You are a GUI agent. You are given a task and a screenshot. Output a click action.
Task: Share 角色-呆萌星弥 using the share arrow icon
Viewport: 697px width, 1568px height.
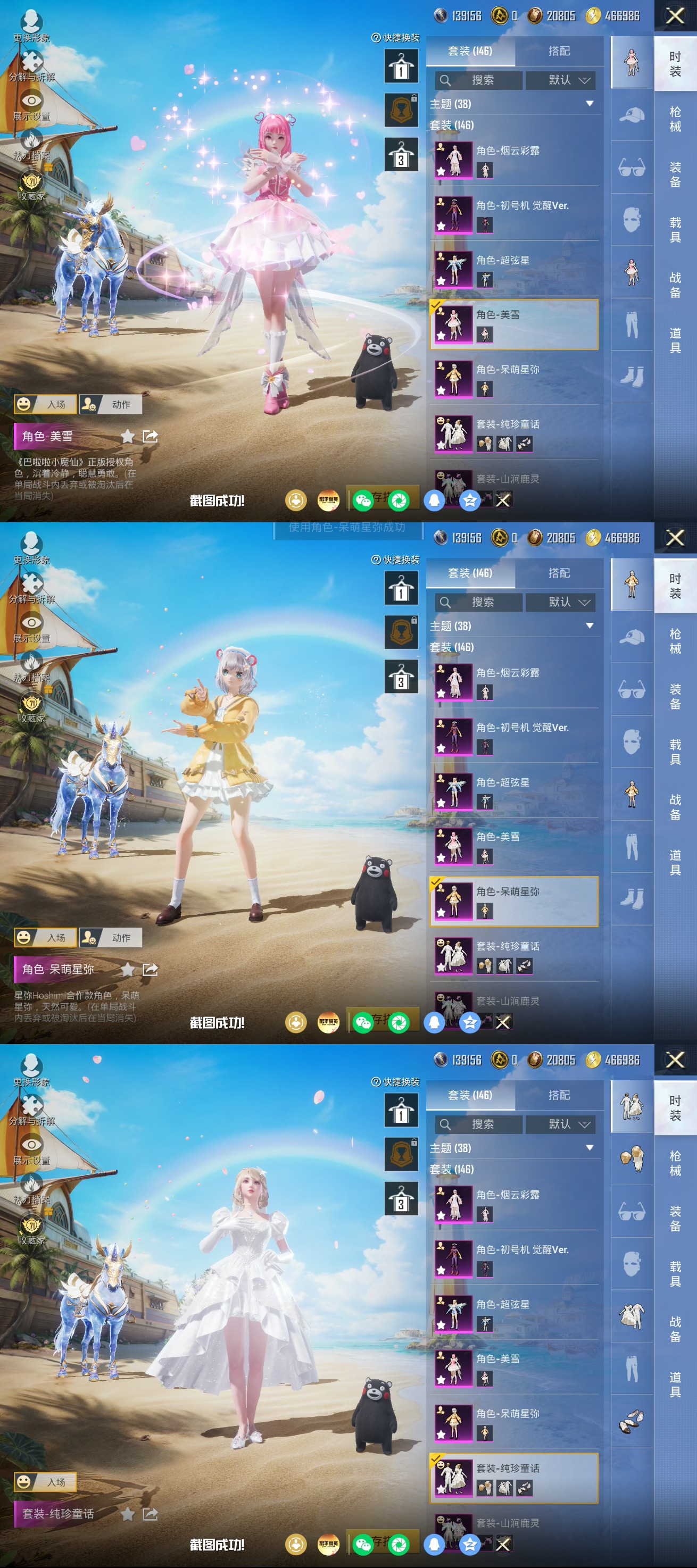coord(150,969)
